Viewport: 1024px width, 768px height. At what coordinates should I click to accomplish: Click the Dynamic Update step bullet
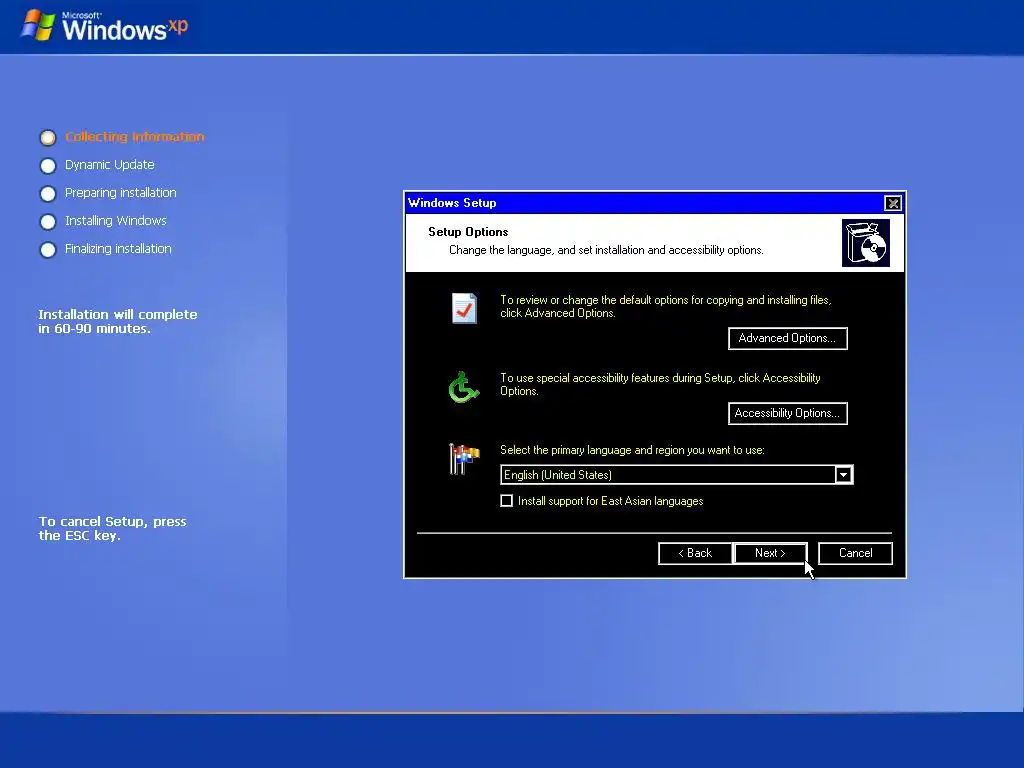pos(48,166)
